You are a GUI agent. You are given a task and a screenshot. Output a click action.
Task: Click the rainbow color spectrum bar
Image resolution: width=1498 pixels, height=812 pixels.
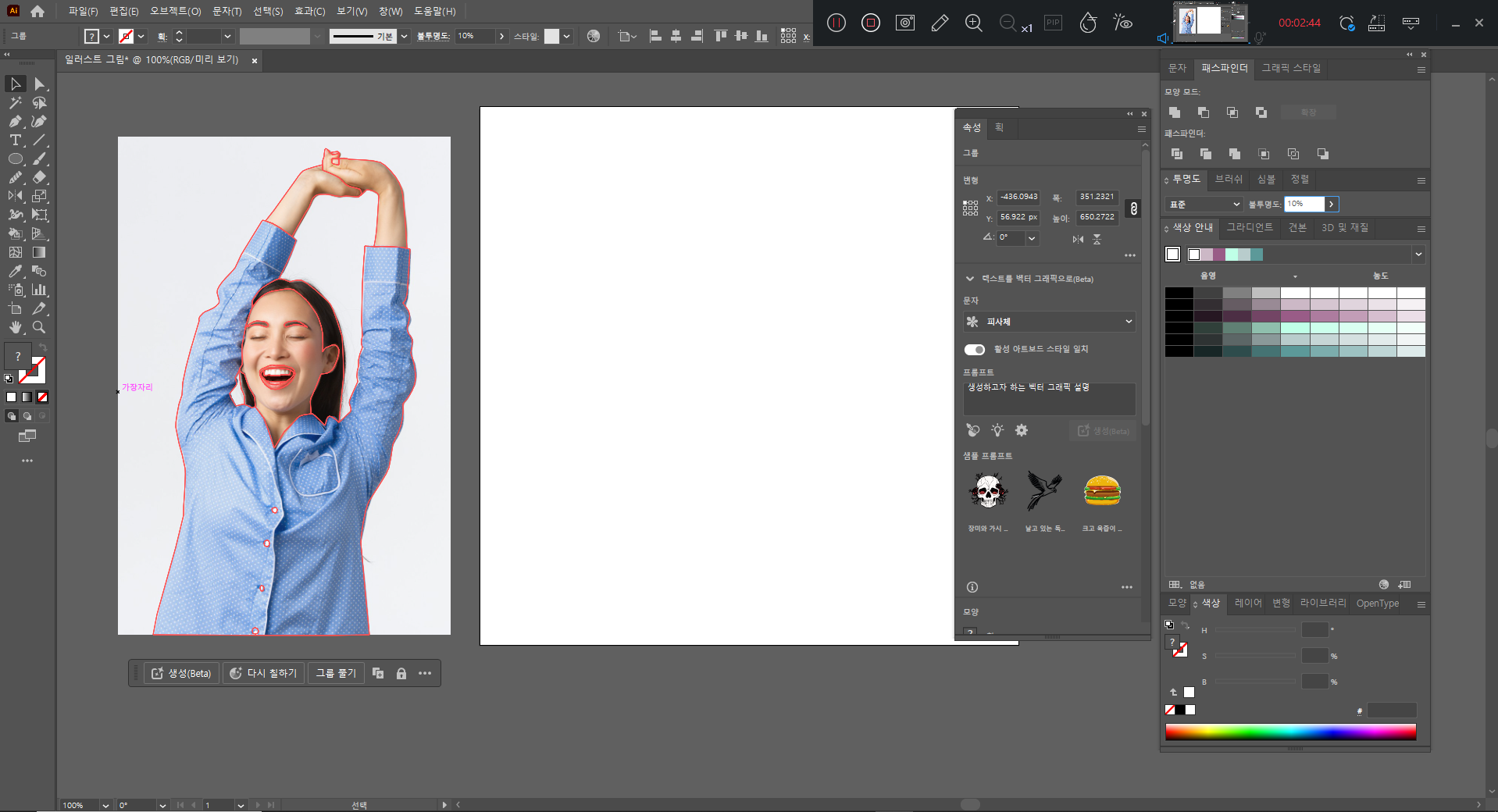tap(1290, 732)
